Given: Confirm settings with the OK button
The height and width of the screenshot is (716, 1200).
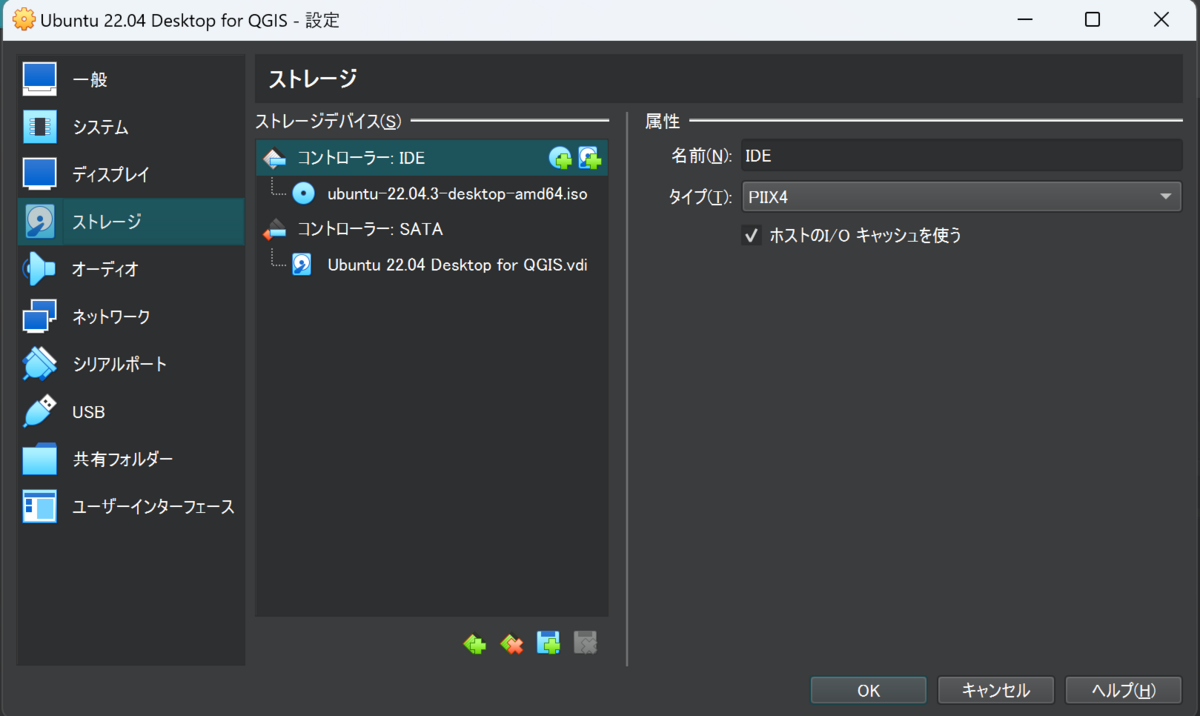Looking at the screenshot, I should 868,689.
